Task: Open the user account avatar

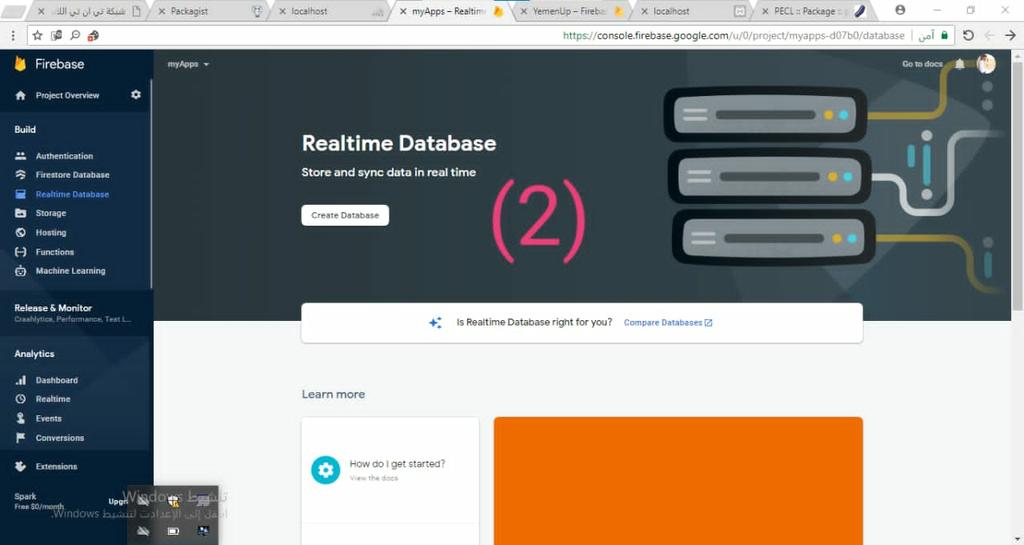Action: [x=986, y=63]
